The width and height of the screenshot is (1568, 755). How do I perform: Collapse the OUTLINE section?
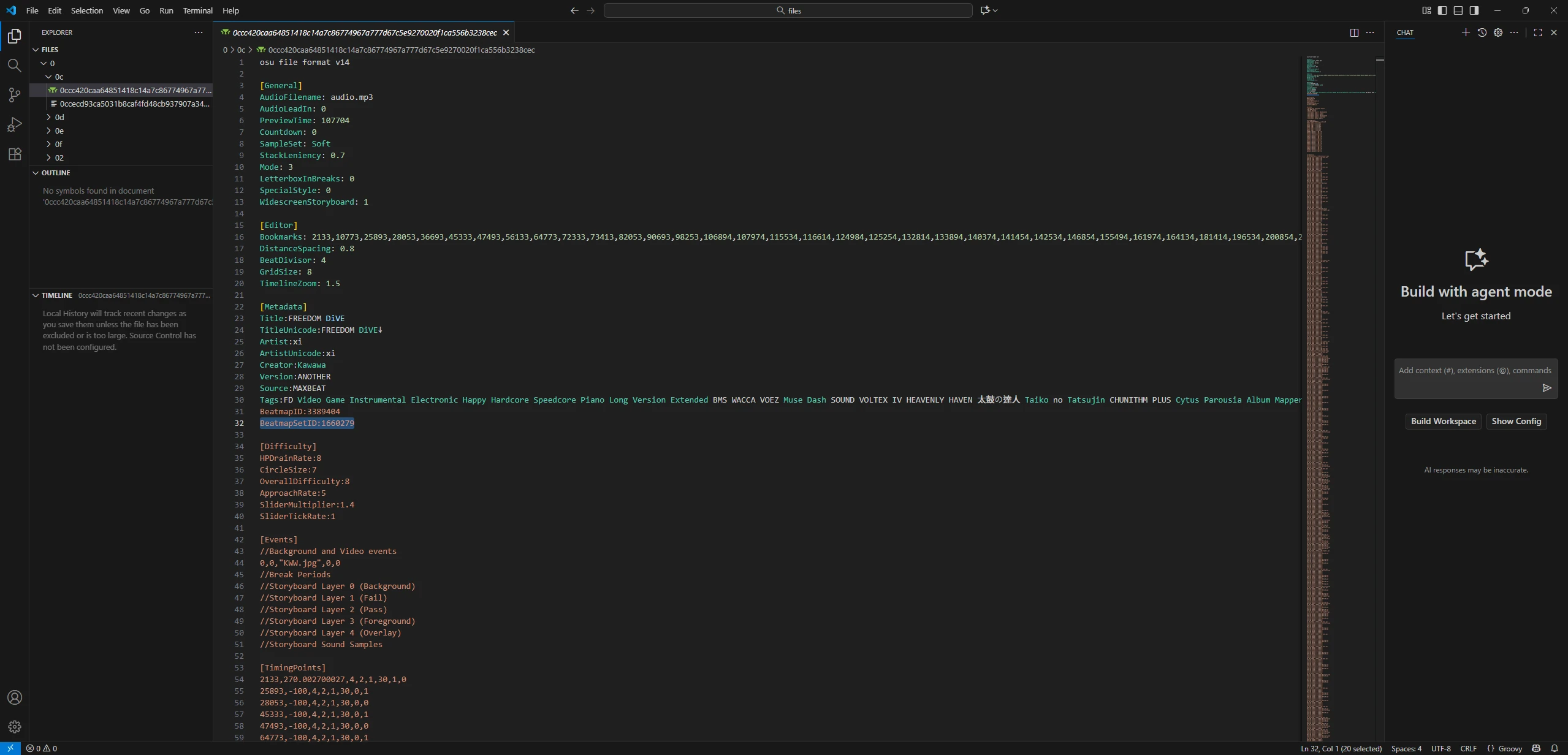point(55,173)
